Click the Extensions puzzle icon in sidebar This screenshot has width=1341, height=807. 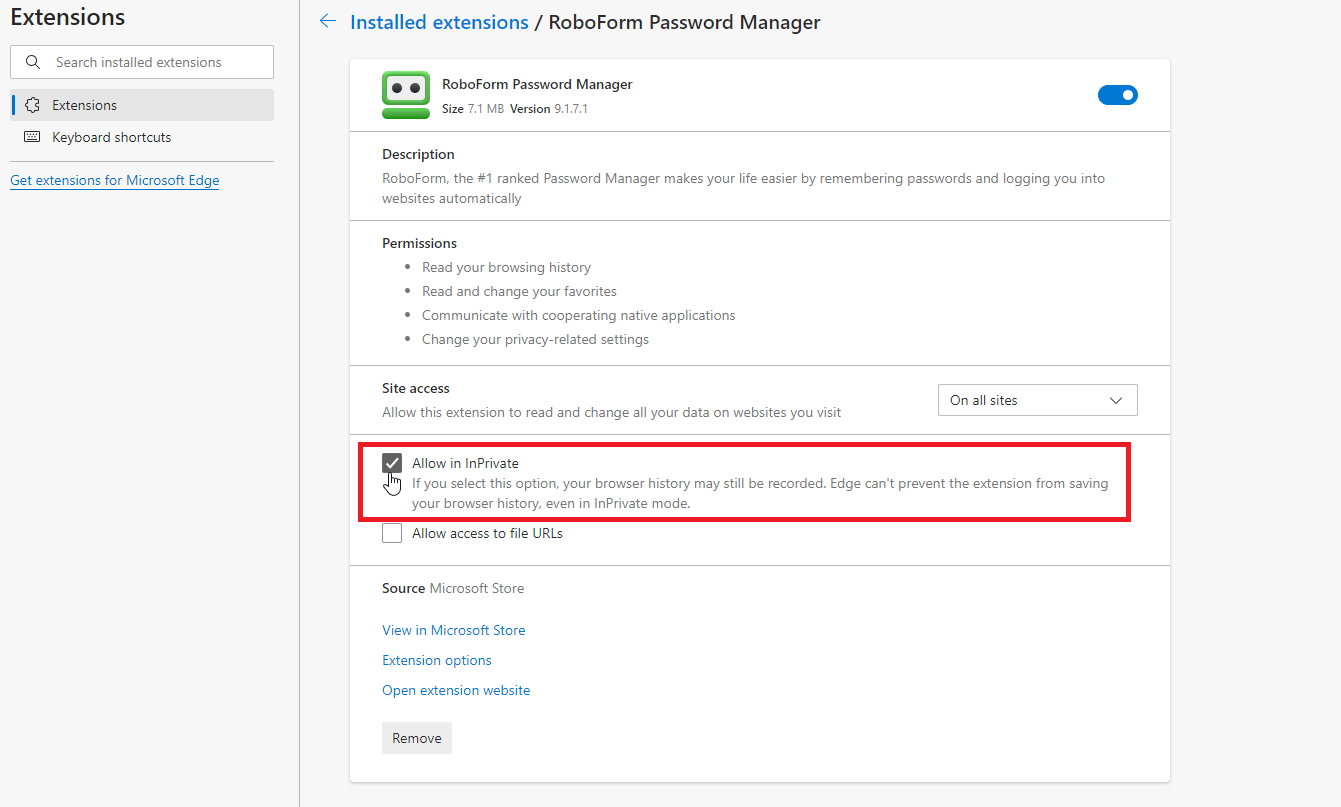[x=32, y=105]
